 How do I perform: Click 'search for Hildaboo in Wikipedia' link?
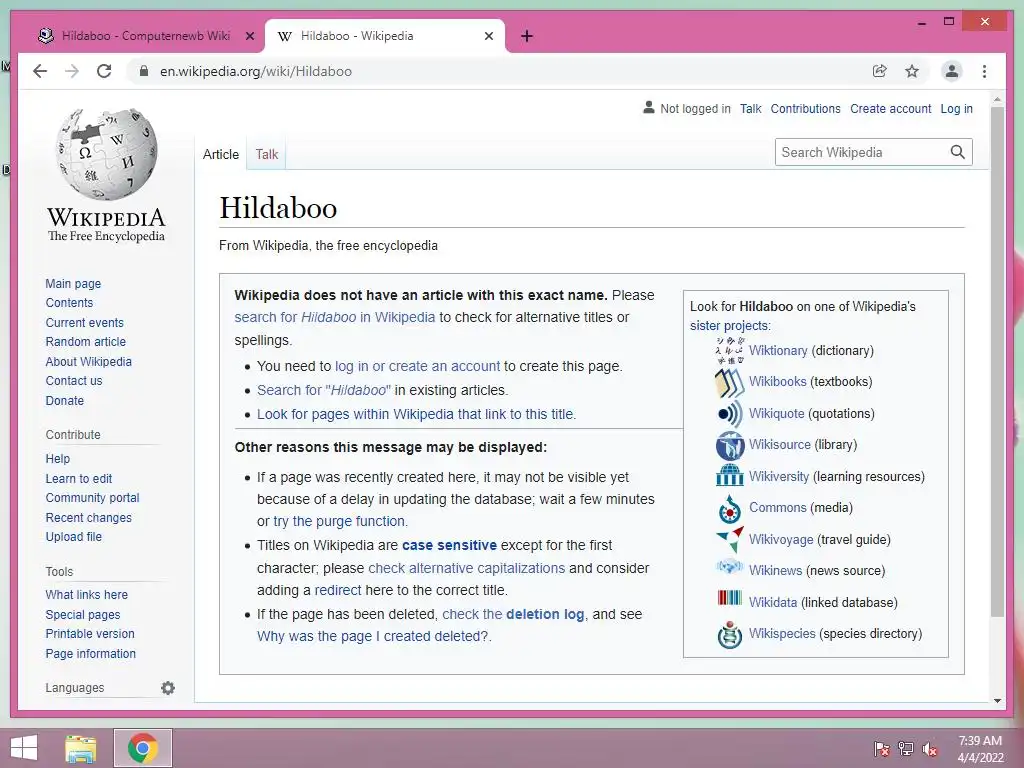click(334, 317)
